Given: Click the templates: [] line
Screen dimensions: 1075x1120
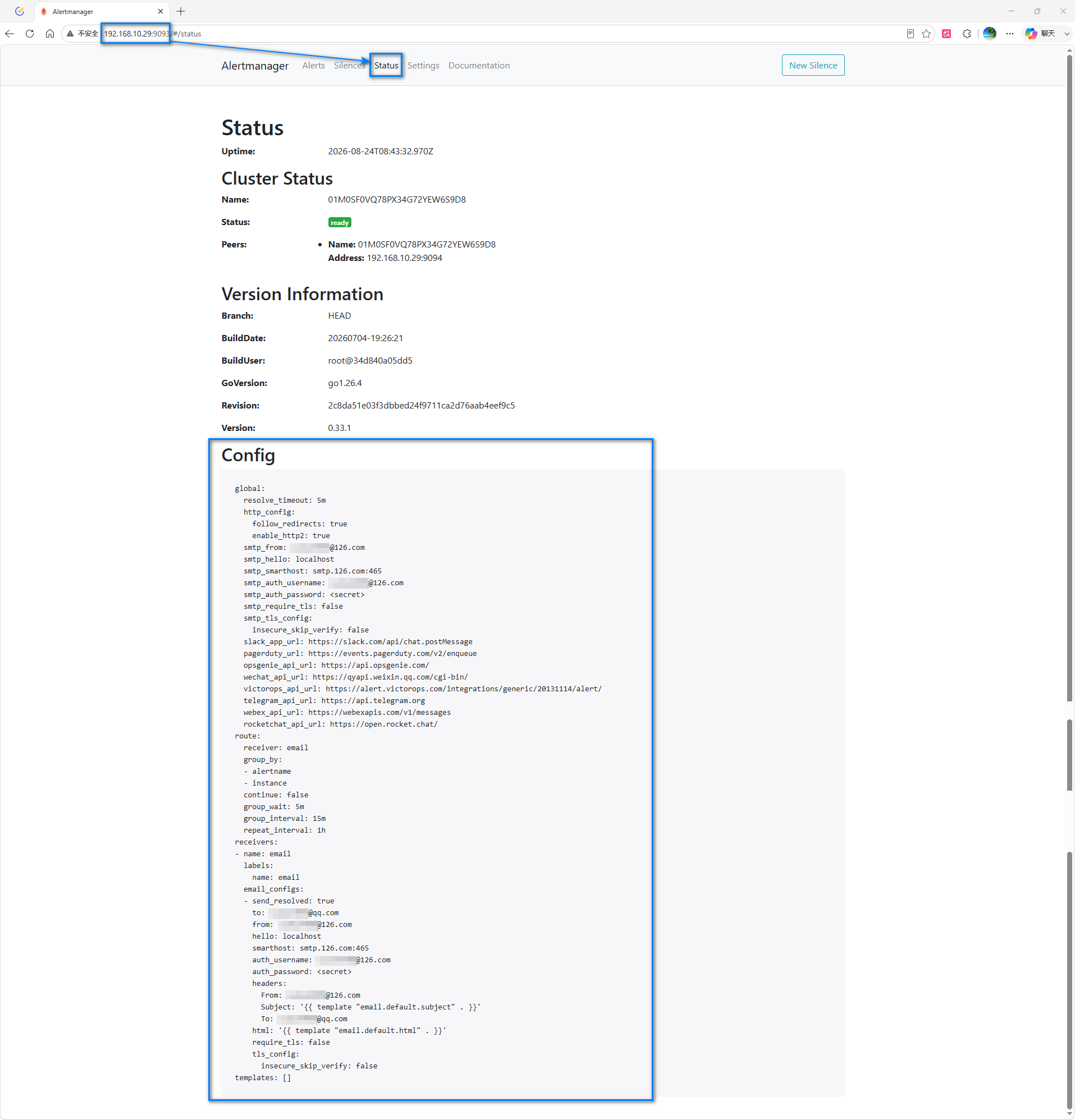Looking at the screenshot, I should [263, 1078].
